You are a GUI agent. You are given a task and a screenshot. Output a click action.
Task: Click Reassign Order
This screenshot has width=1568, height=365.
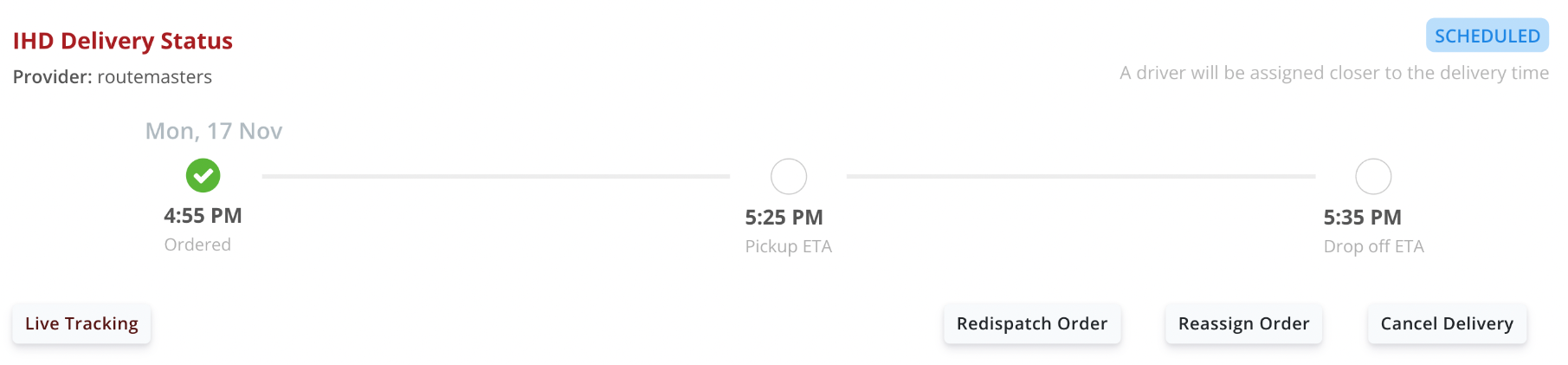point(1242,323)
